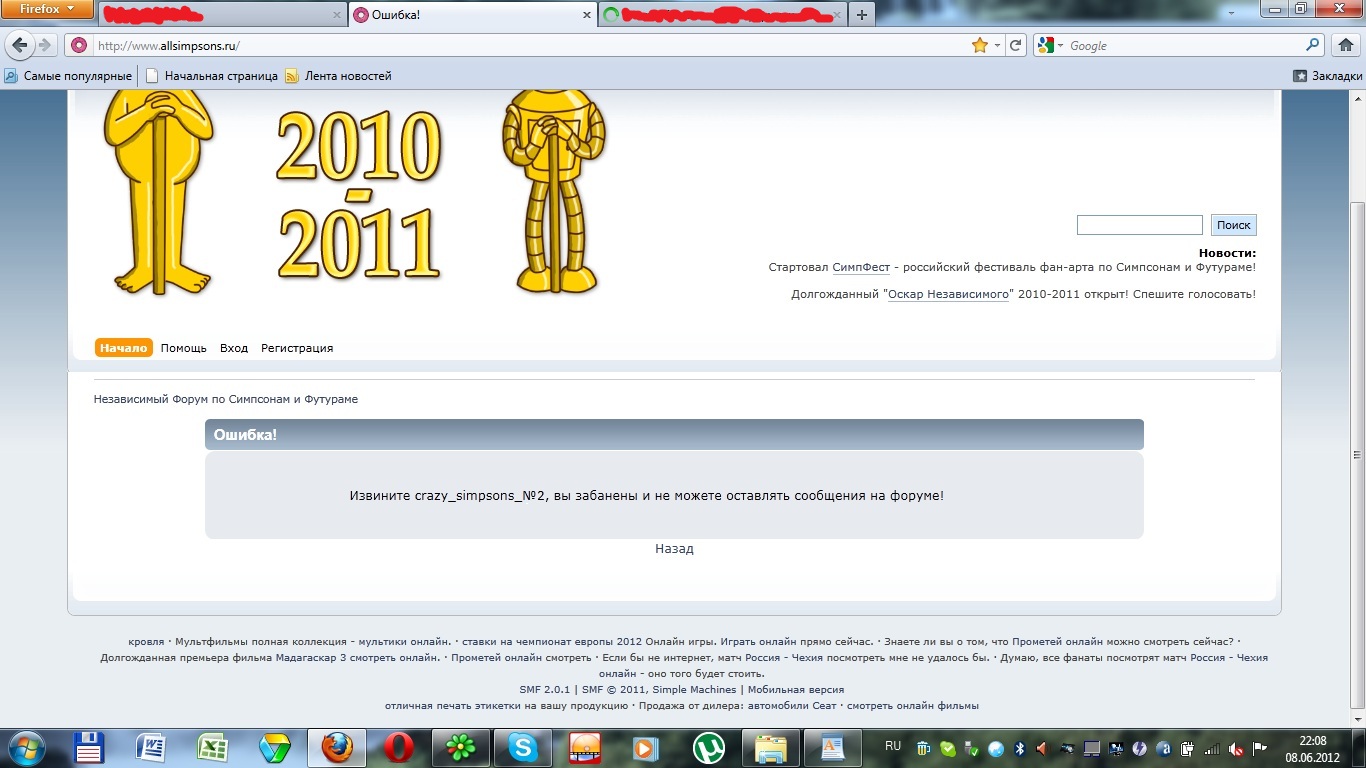Open the СимпФест news link

coord(861,267)
